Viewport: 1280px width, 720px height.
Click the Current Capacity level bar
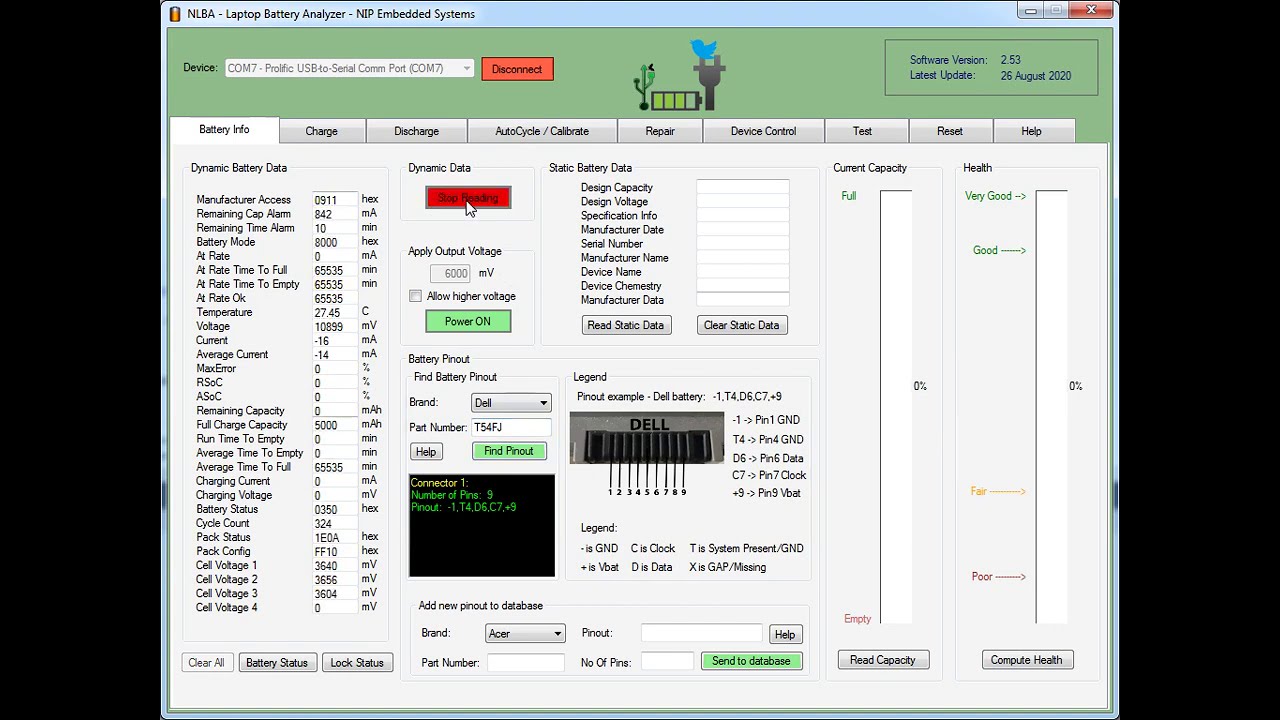896,407
